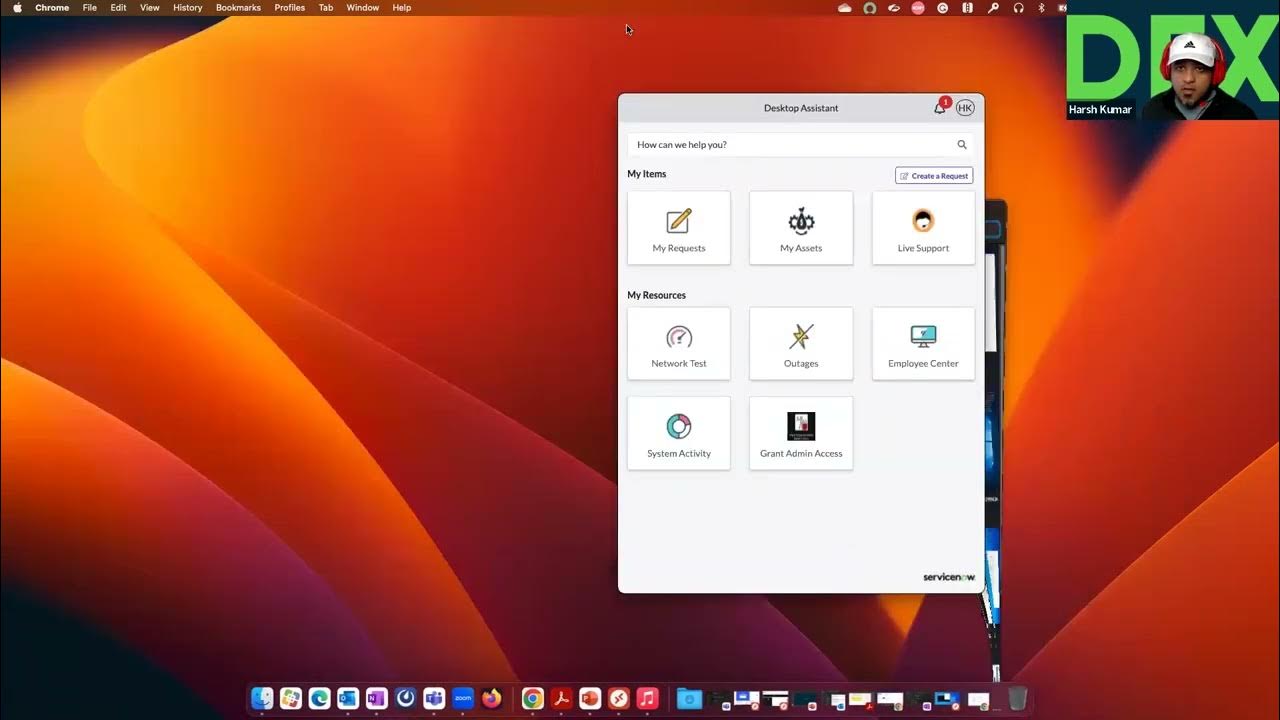Open the Outages tile
This screenshot has height=720, width=1280.
coord(801,343)
